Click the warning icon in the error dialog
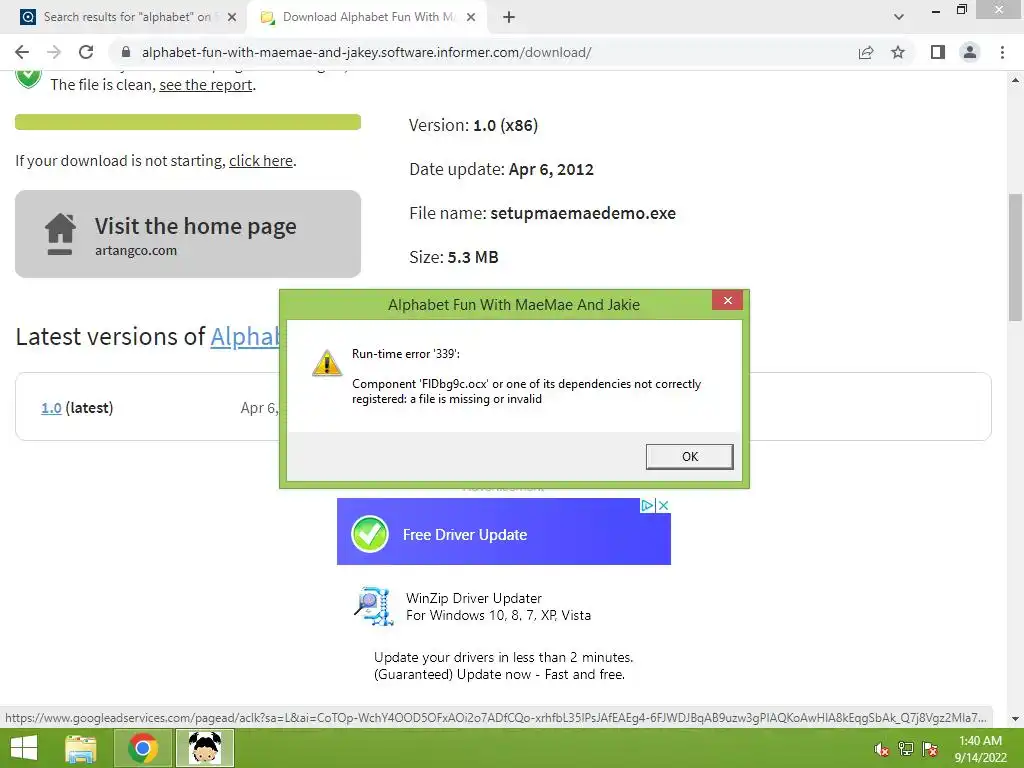 (x=327, y=363)
